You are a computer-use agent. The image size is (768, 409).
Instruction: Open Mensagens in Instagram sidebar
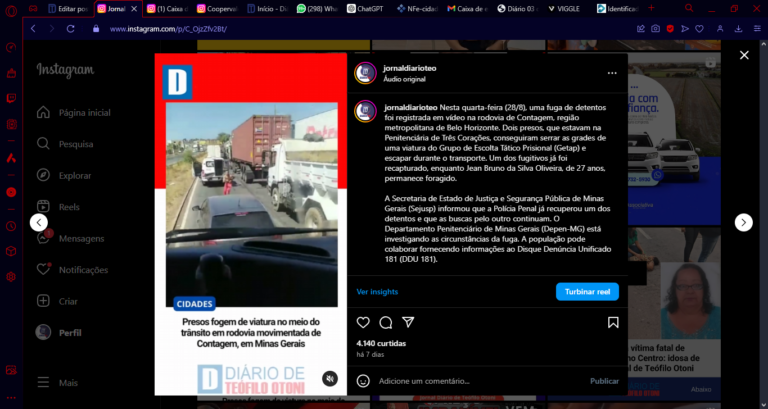tap(71, 239)
